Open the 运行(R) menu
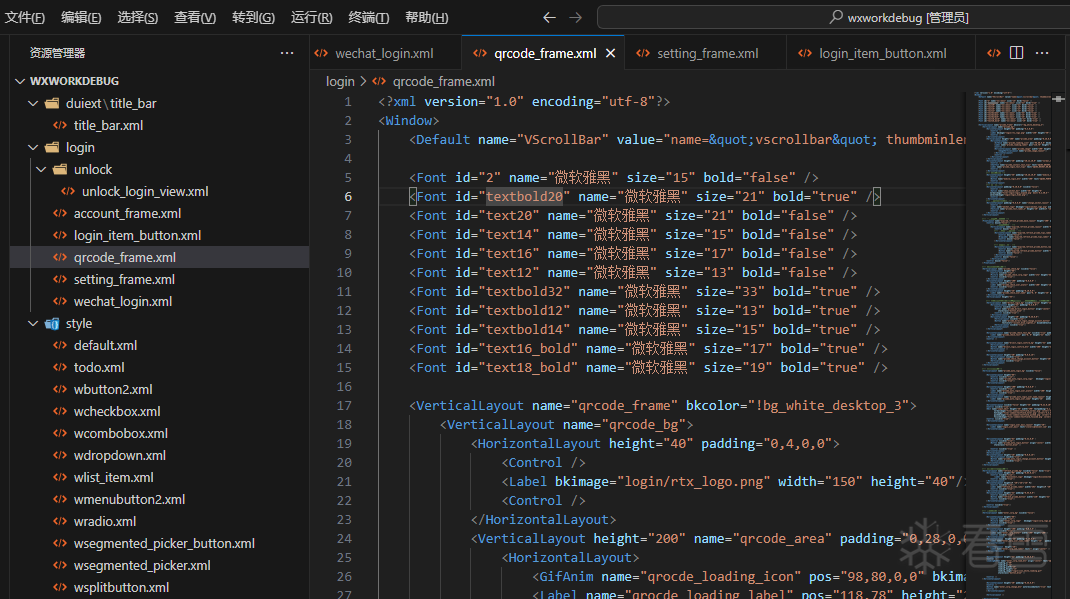The image size is (1070, 599). 311,17
